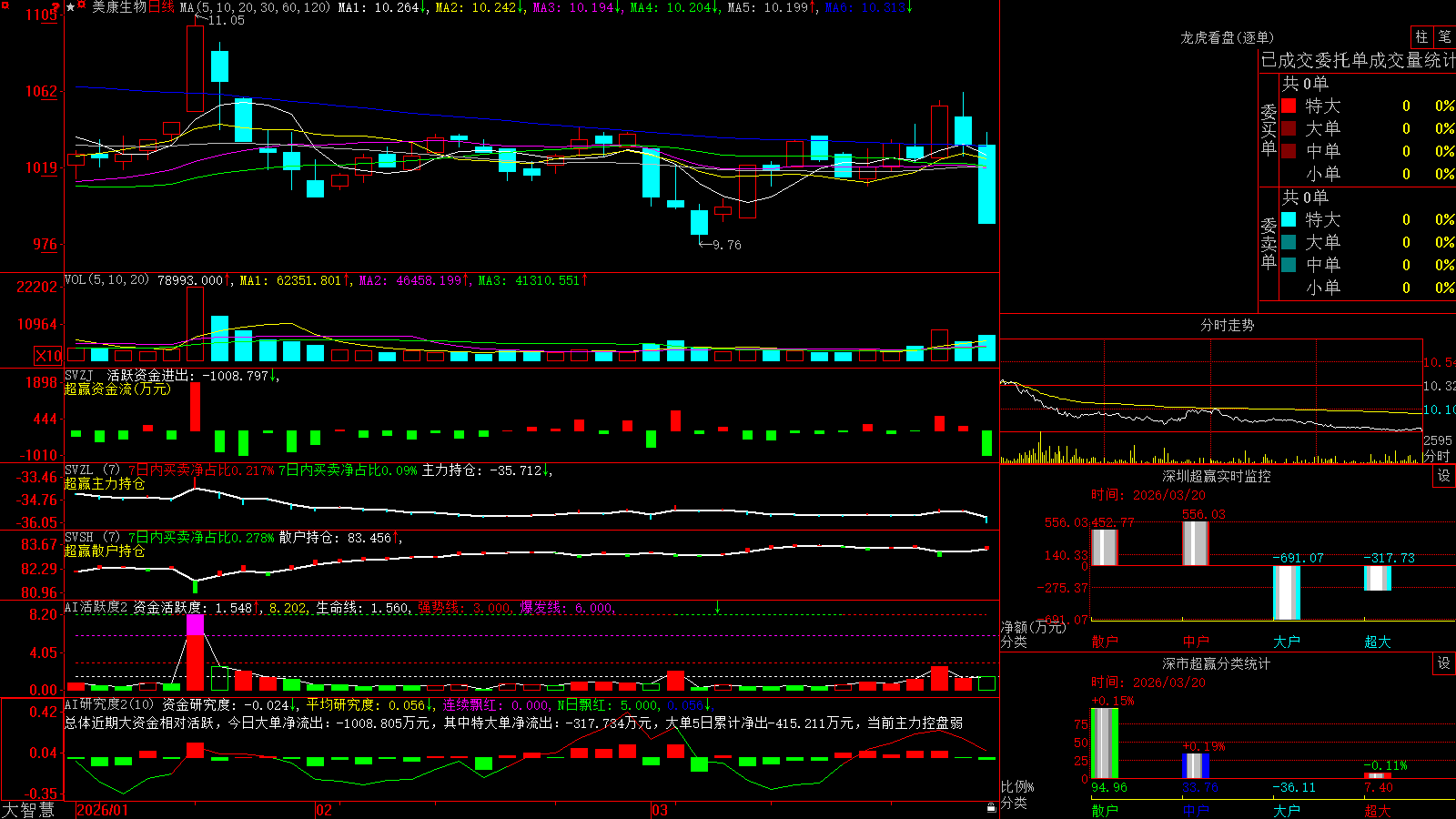Click the red question mark icon above the price axis

click(56, 6)
